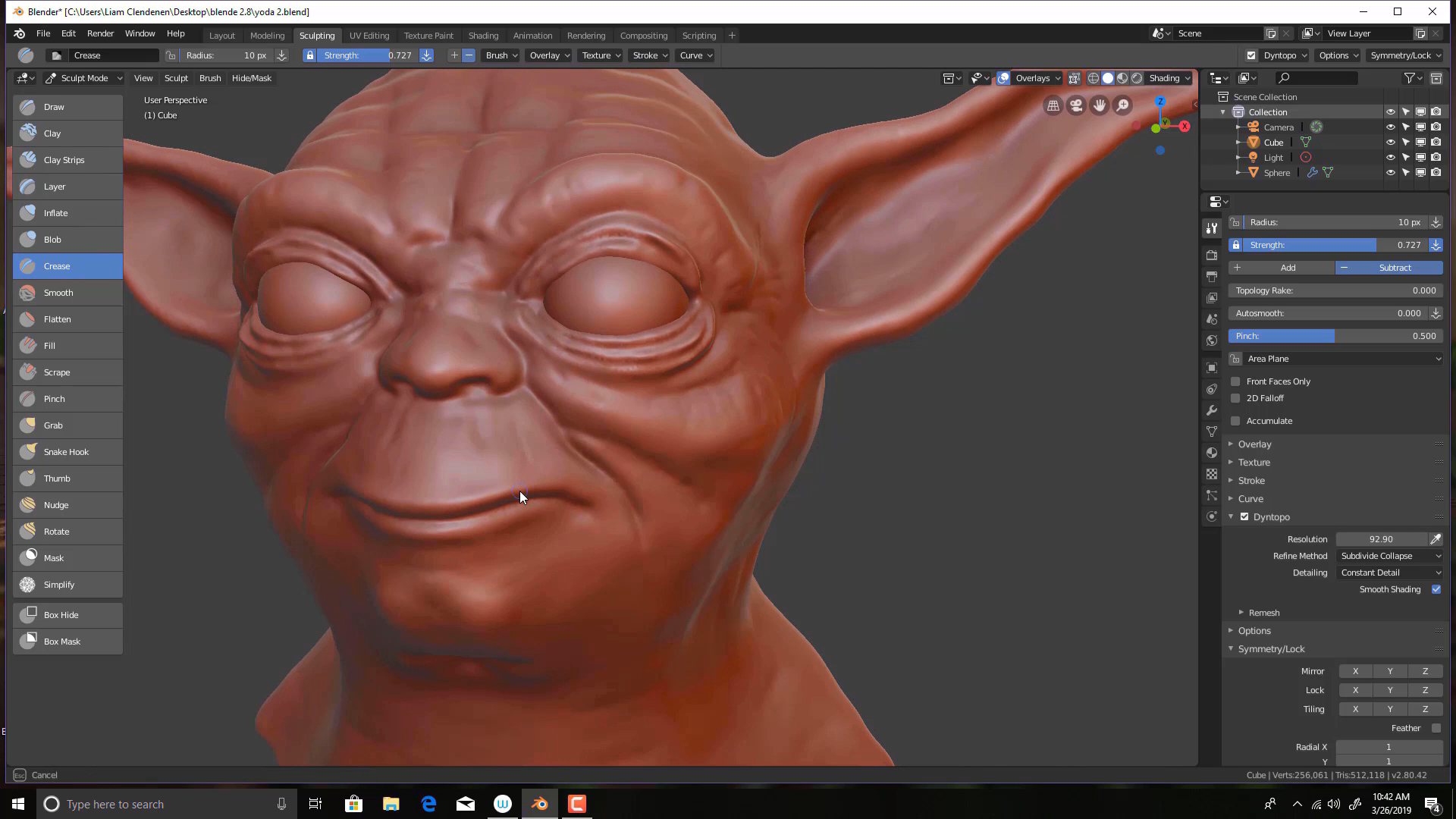Viewport: 1456px width, 819px height.
Task: Disable the Dyntopo panel checkbox
Action: pos(1244,516)
